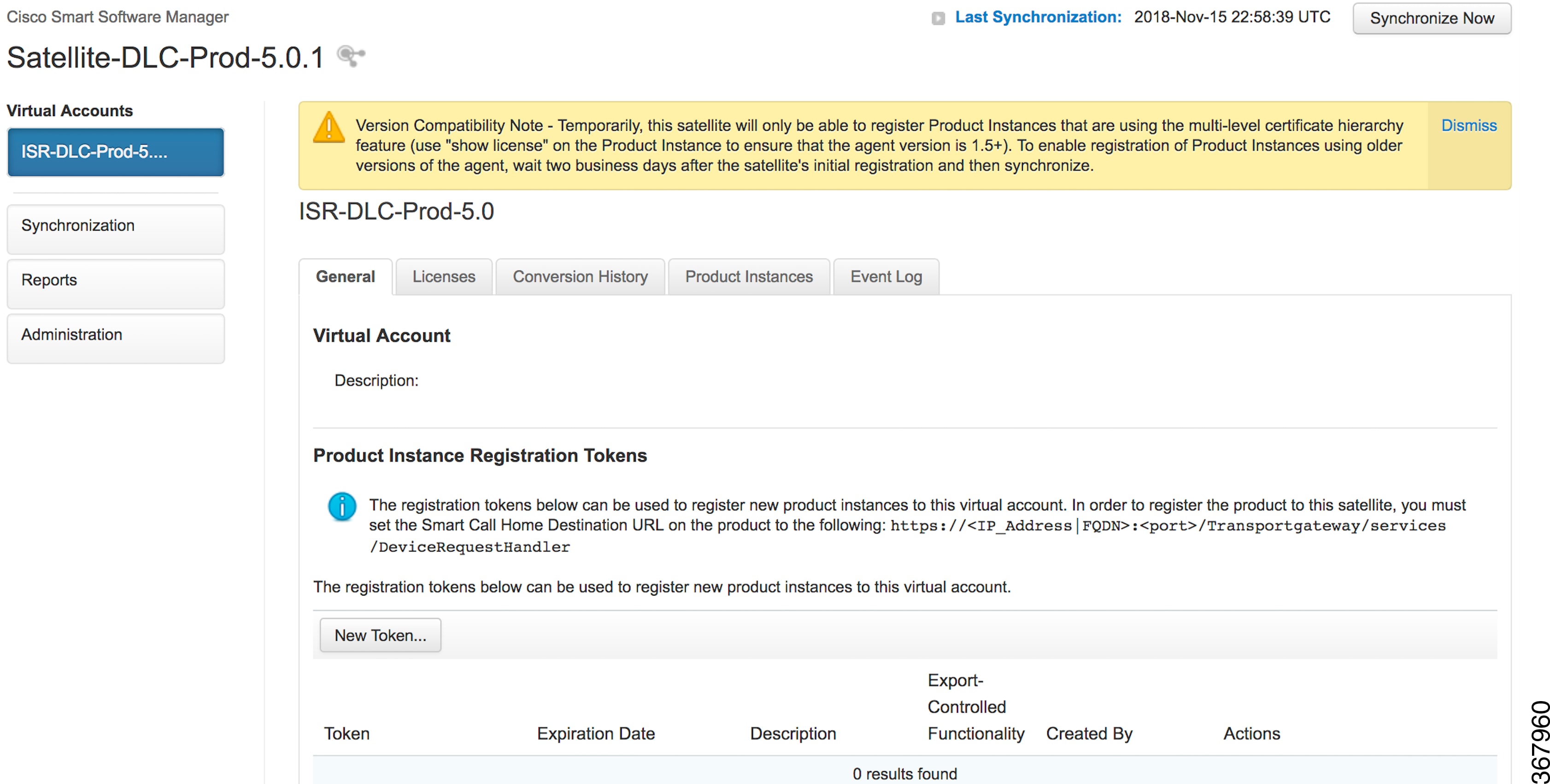Switch to the Licenses tab
Viewport: 1550px width, 784px height.
443,277
